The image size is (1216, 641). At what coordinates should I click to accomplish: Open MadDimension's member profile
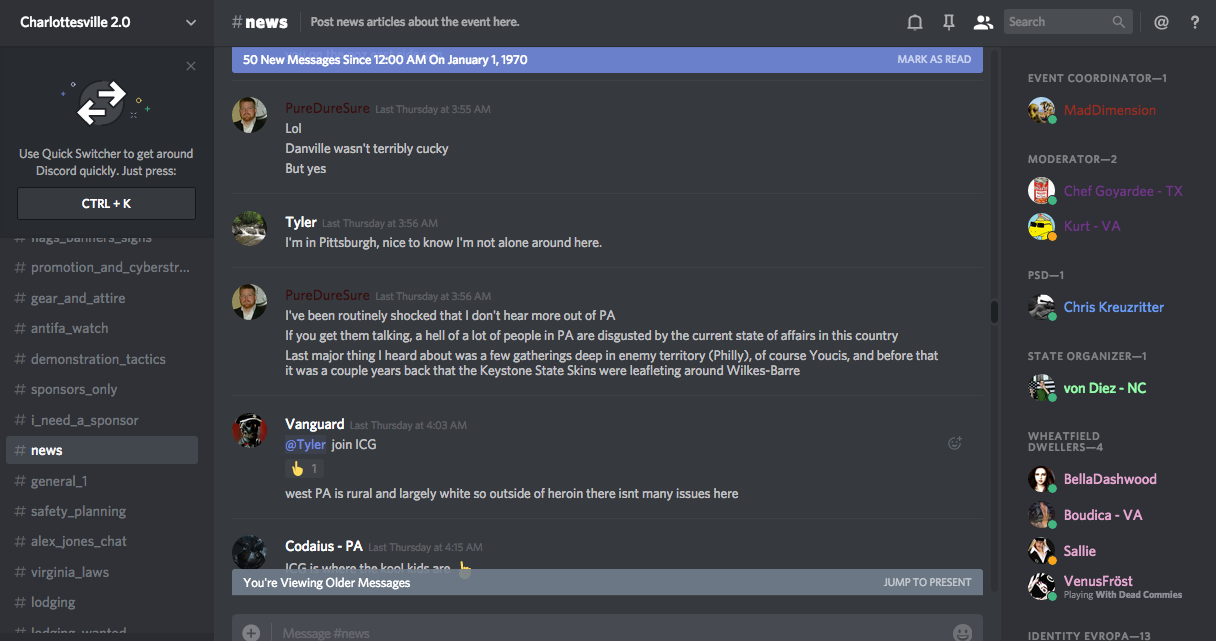[1109, 110]
